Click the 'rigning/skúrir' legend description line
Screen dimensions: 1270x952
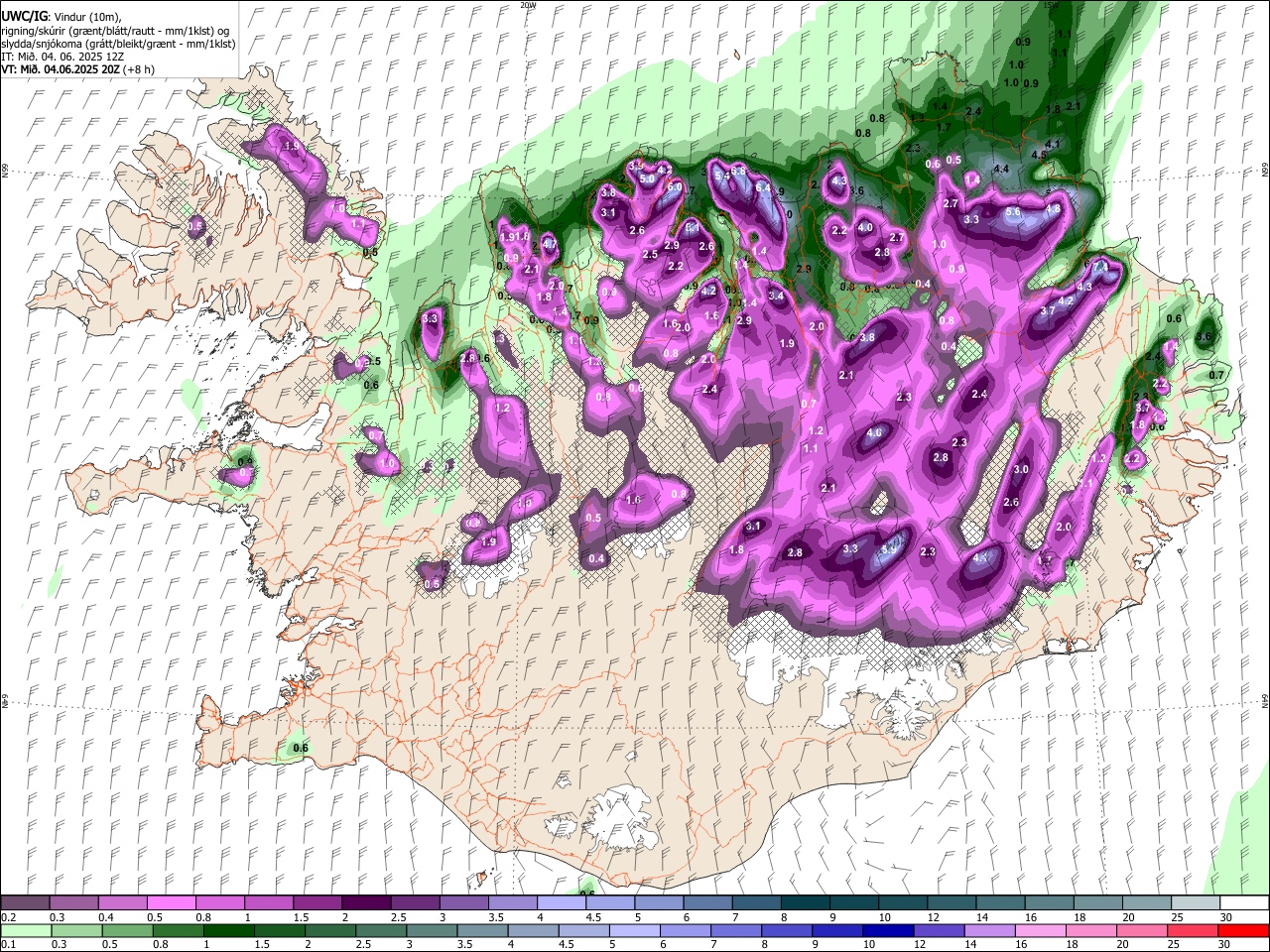117,31
